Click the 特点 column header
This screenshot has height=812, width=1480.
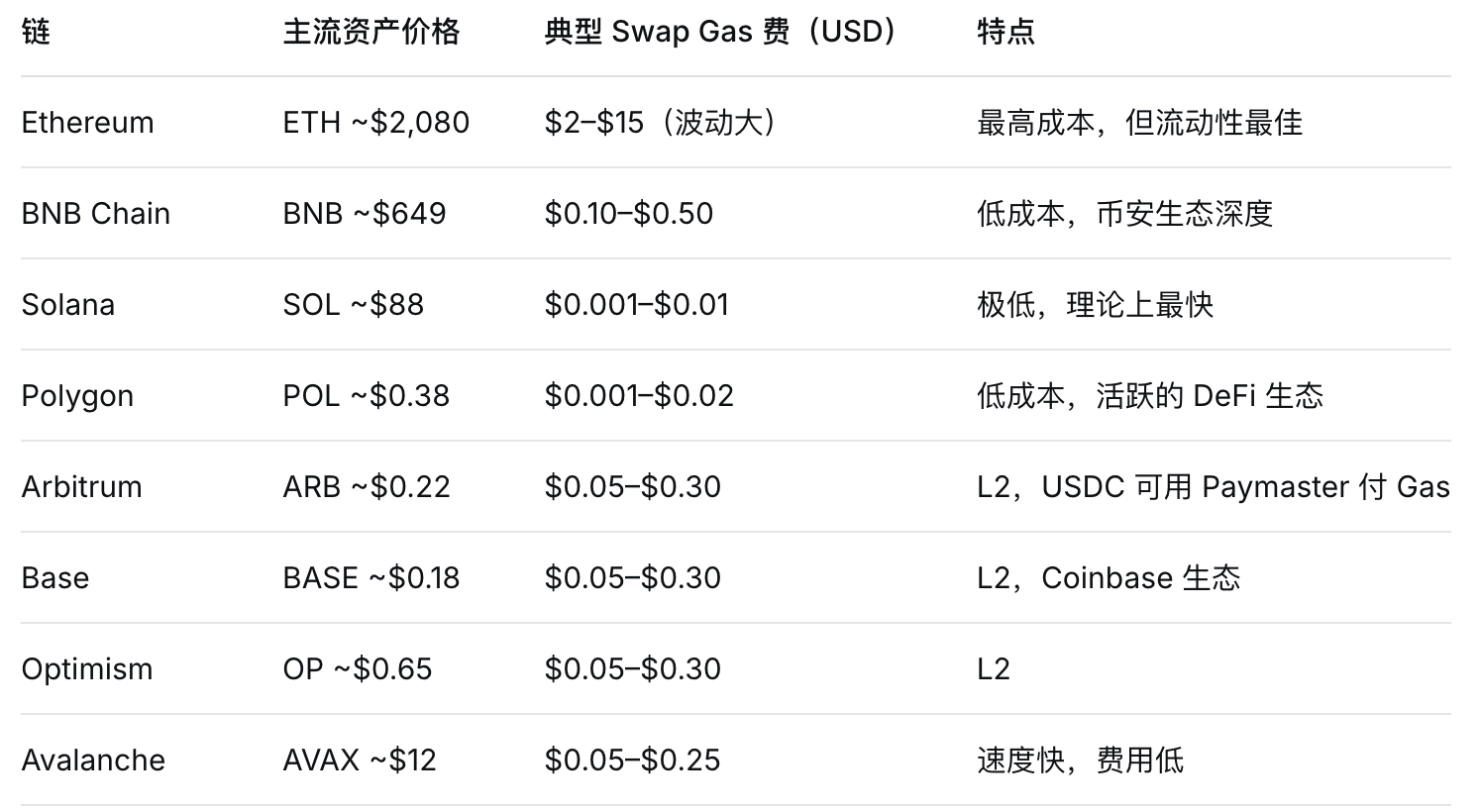[1005, 32]
